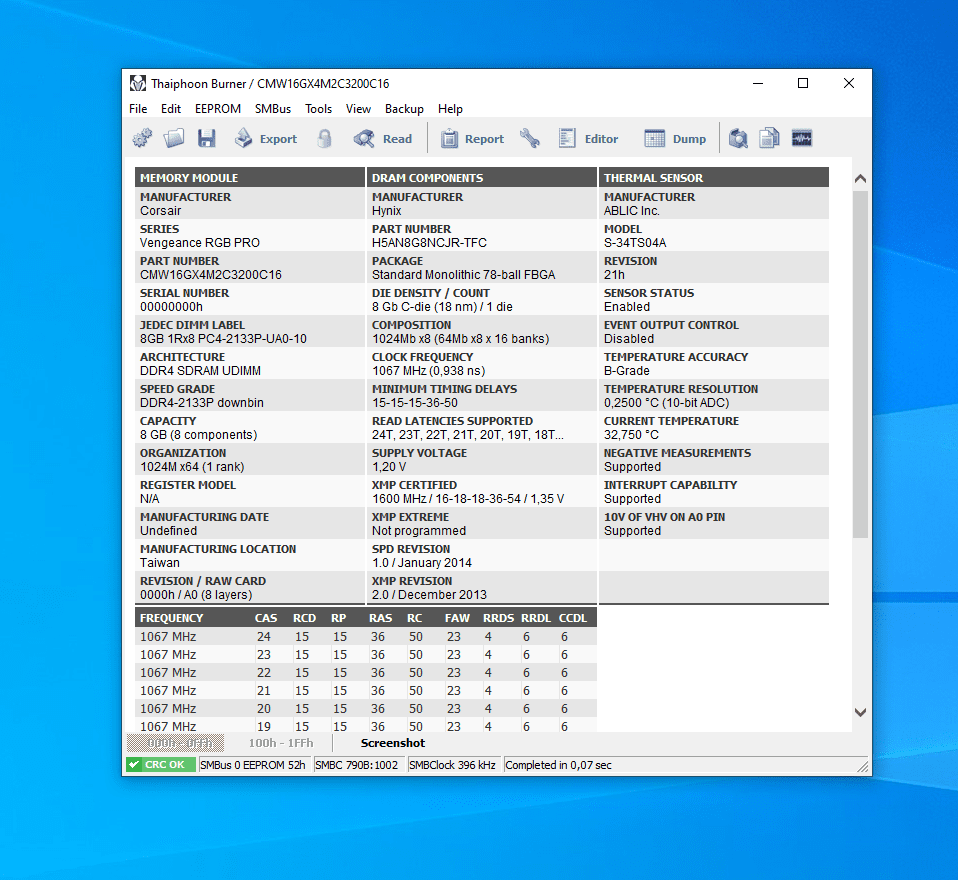Click the scrollbar down arrow
The height and width of the screenshot is (880, 958).
(860, 713)
